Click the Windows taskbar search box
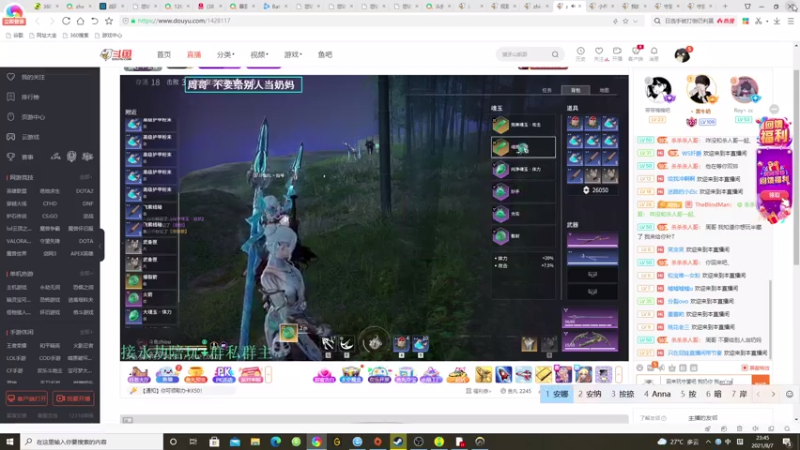The height and width of the screenshot is (450, 800). [x=92, y=441]
